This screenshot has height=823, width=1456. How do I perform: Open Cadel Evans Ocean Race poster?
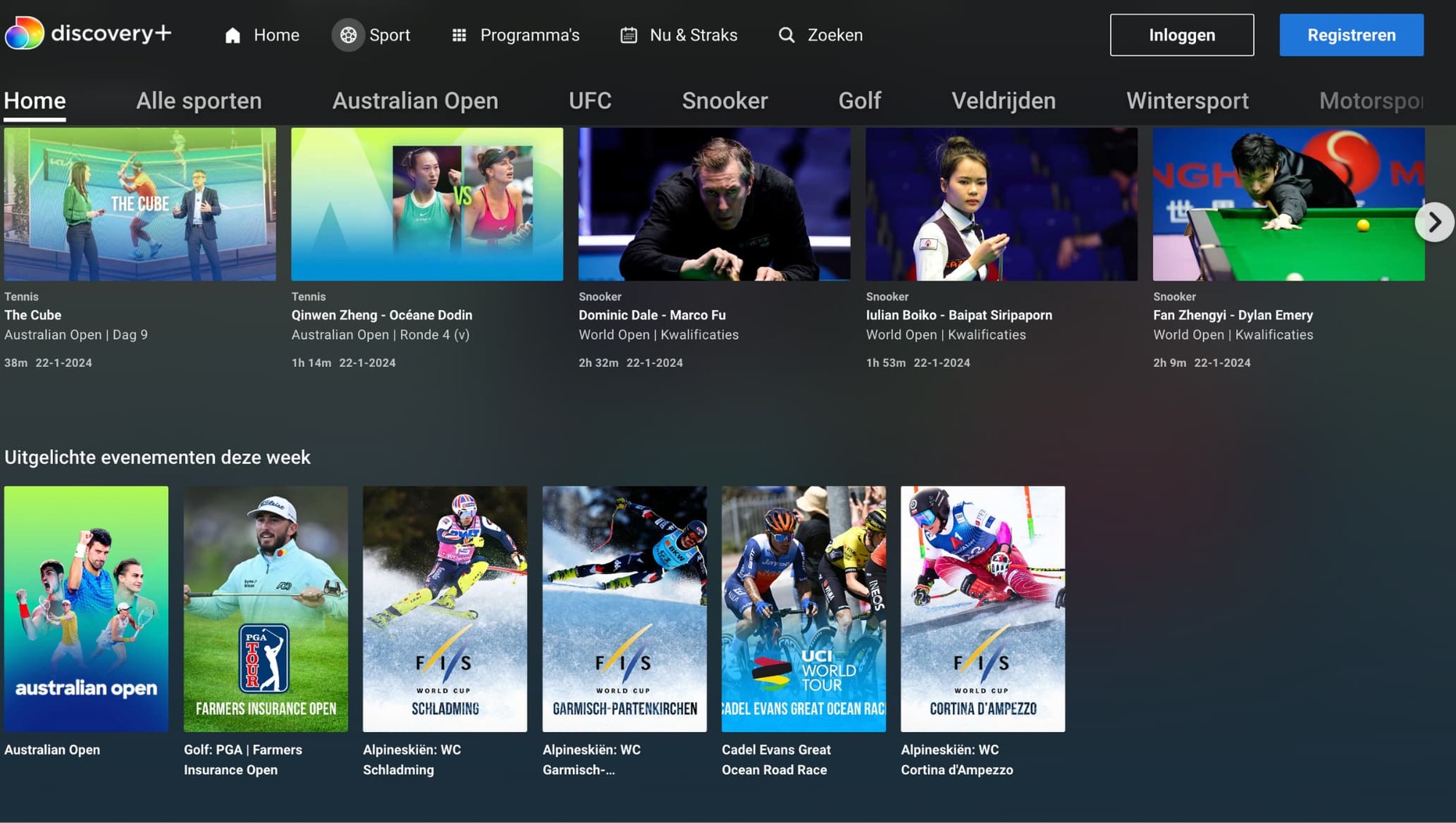coord(804,609)
